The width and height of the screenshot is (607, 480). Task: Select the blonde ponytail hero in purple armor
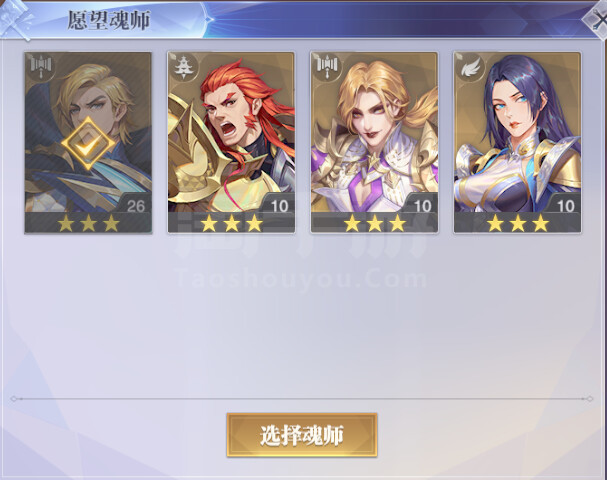[x=374, y=142]
